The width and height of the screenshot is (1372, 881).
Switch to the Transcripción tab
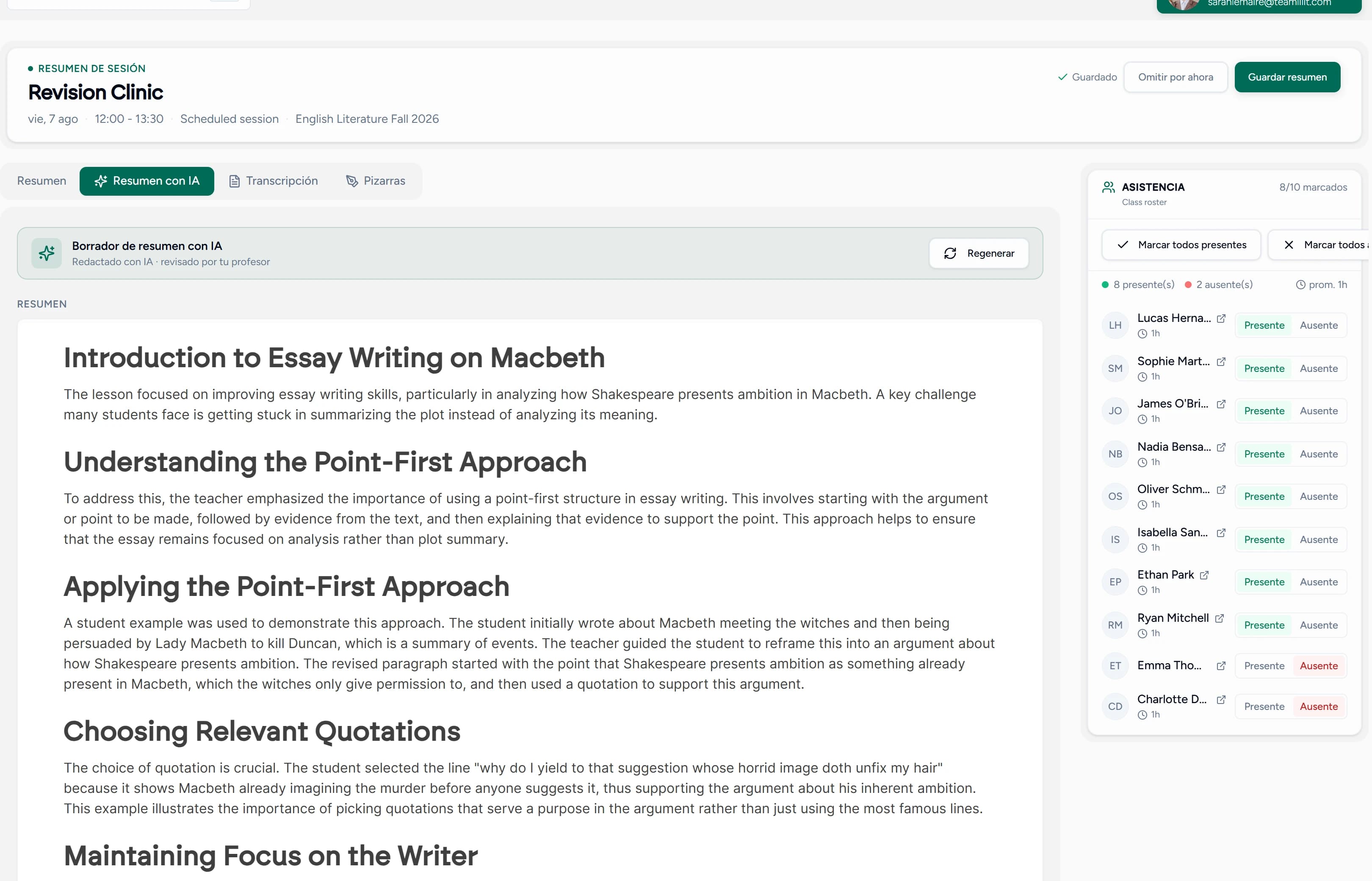274,181
